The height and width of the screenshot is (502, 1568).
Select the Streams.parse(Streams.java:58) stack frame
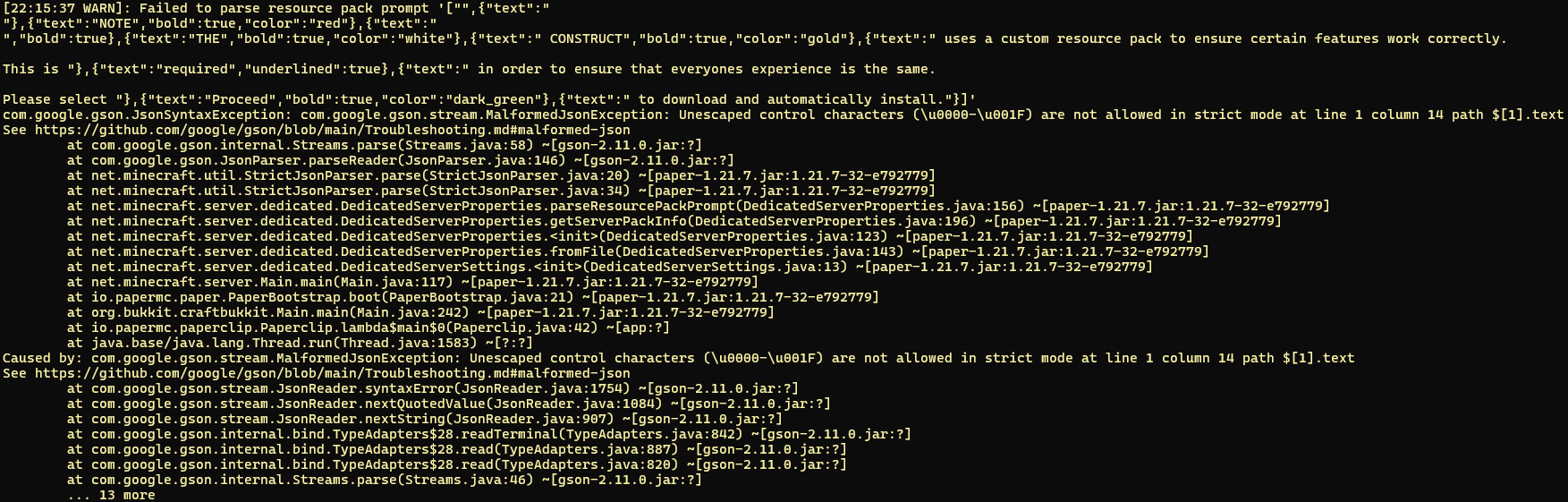click(384, 145)
